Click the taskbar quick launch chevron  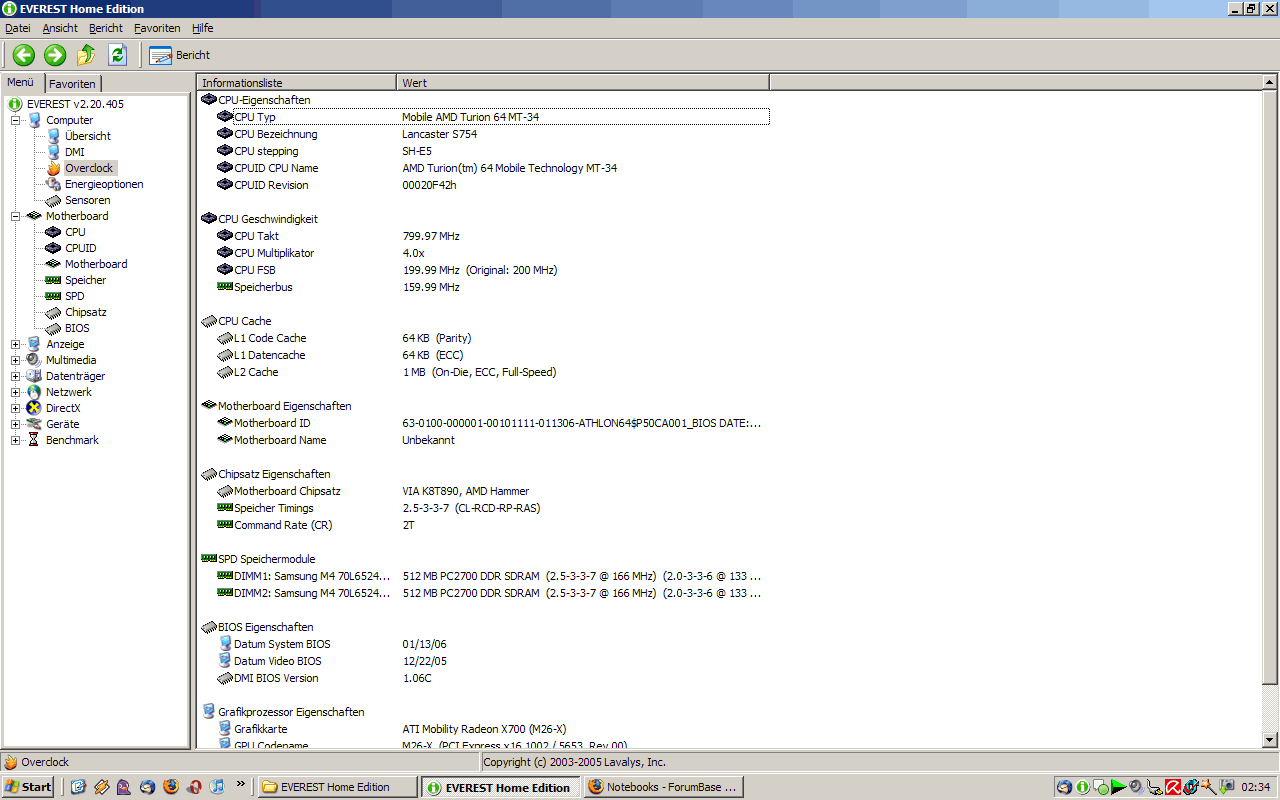pos(241,786)
